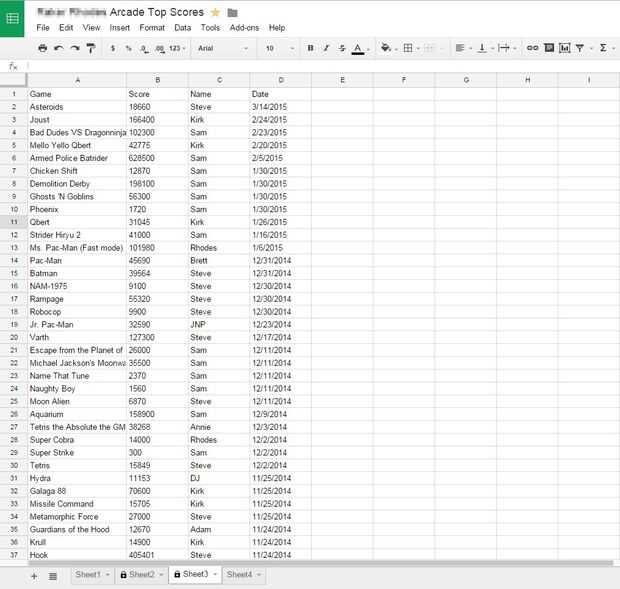Viewport: 620px width, 589px height.
Task: Select column D header
Action: (281, 80)
